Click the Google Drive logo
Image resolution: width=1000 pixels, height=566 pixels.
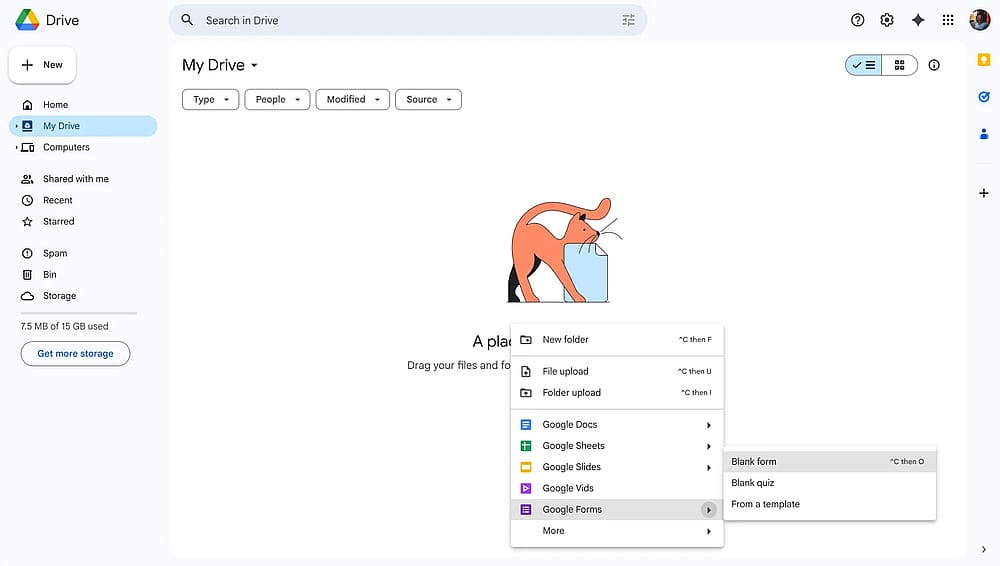coord(27,20)
